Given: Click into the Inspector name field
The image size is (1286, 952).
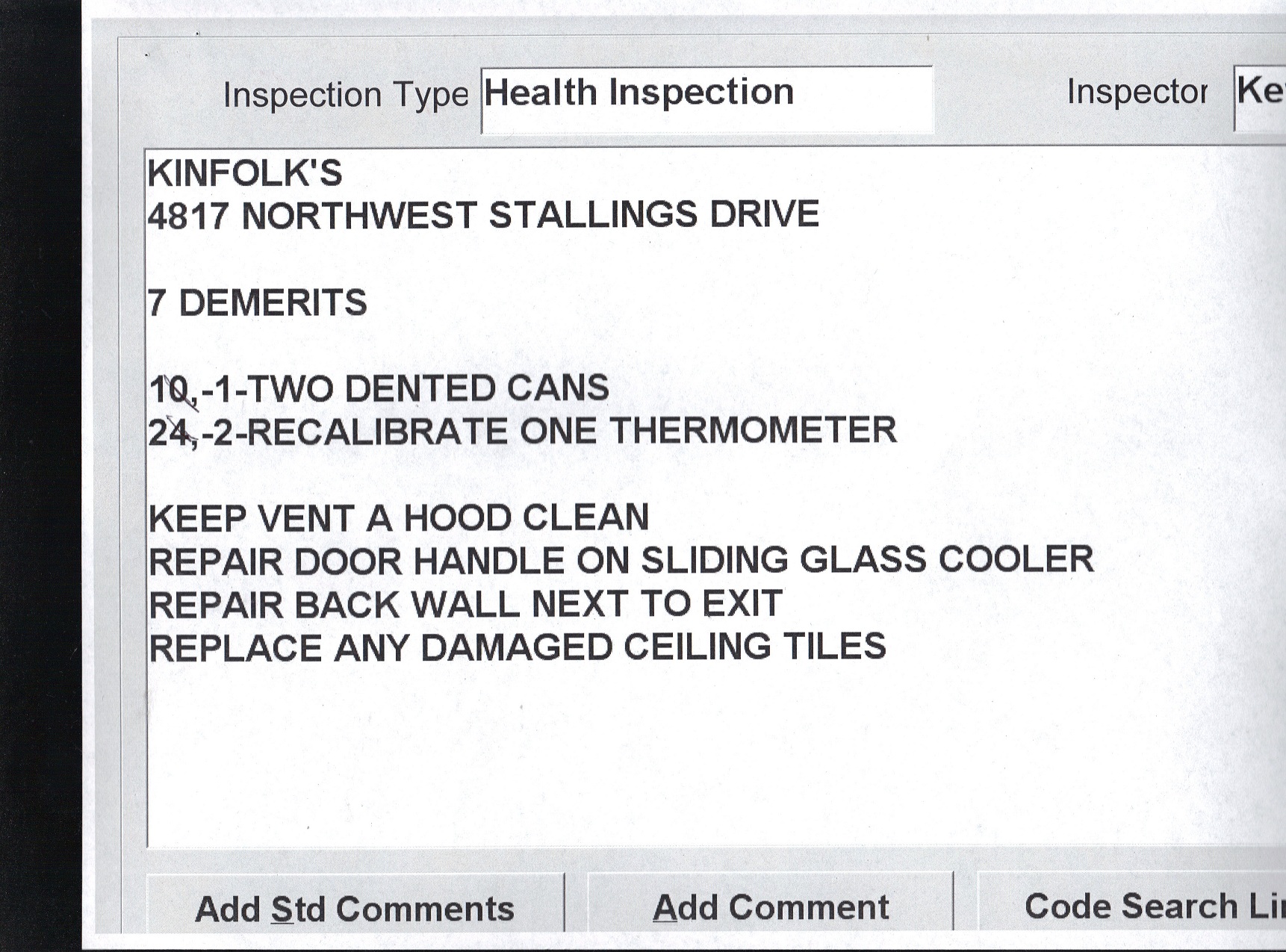Looking at the screenshot, I should tap(1261, 96).
